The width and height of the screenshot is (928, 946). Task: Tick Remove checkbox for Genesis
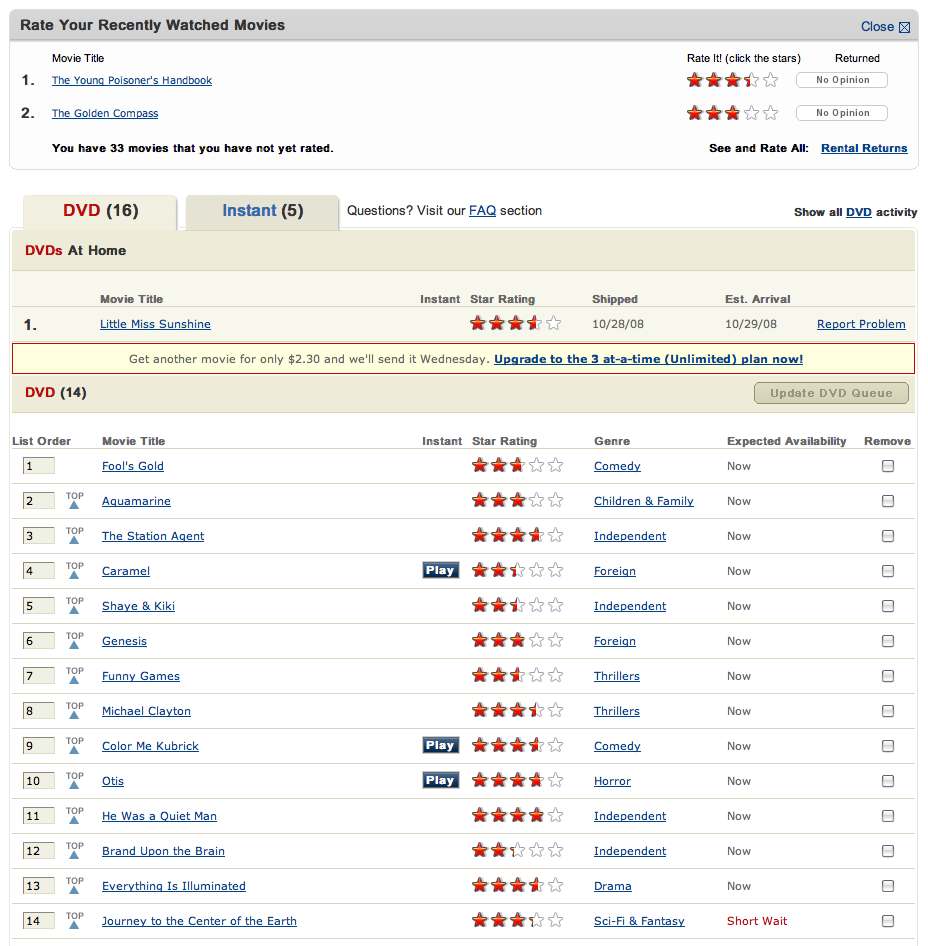(888, 641)
